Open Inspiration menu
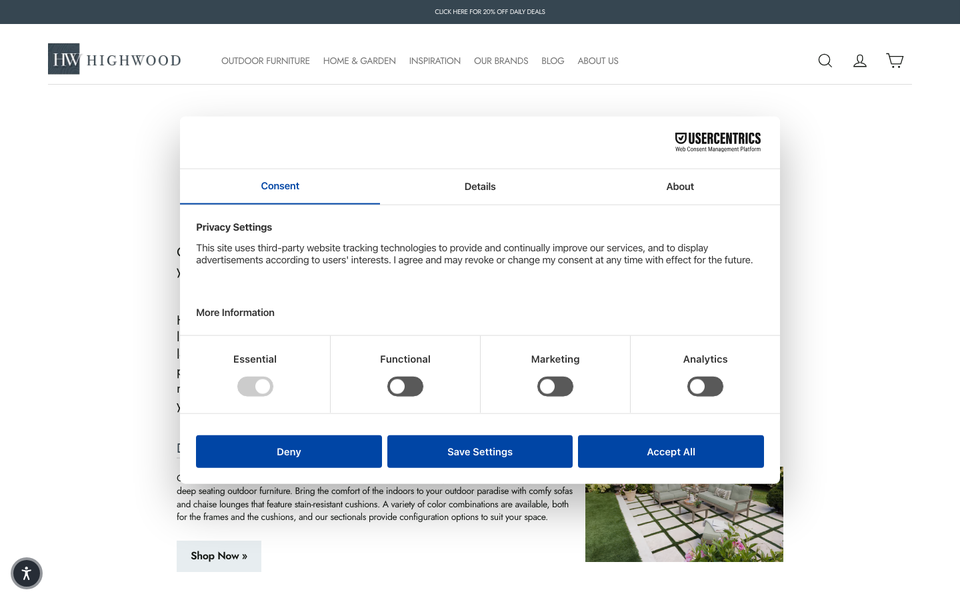Viewport: 960px width, 600px height. coord(435,61)
